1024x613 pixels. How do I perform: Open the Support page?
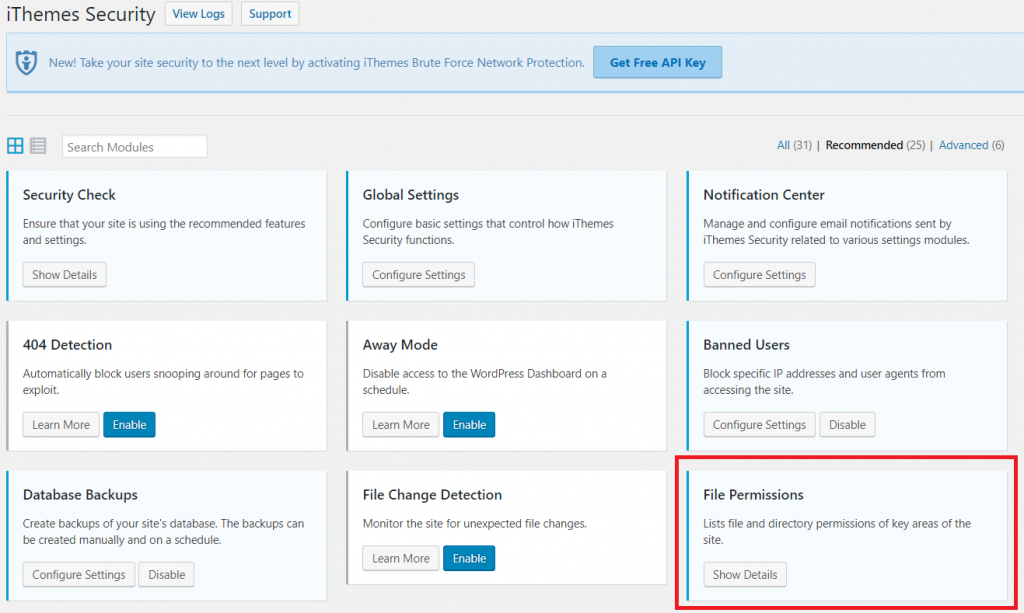270,14
